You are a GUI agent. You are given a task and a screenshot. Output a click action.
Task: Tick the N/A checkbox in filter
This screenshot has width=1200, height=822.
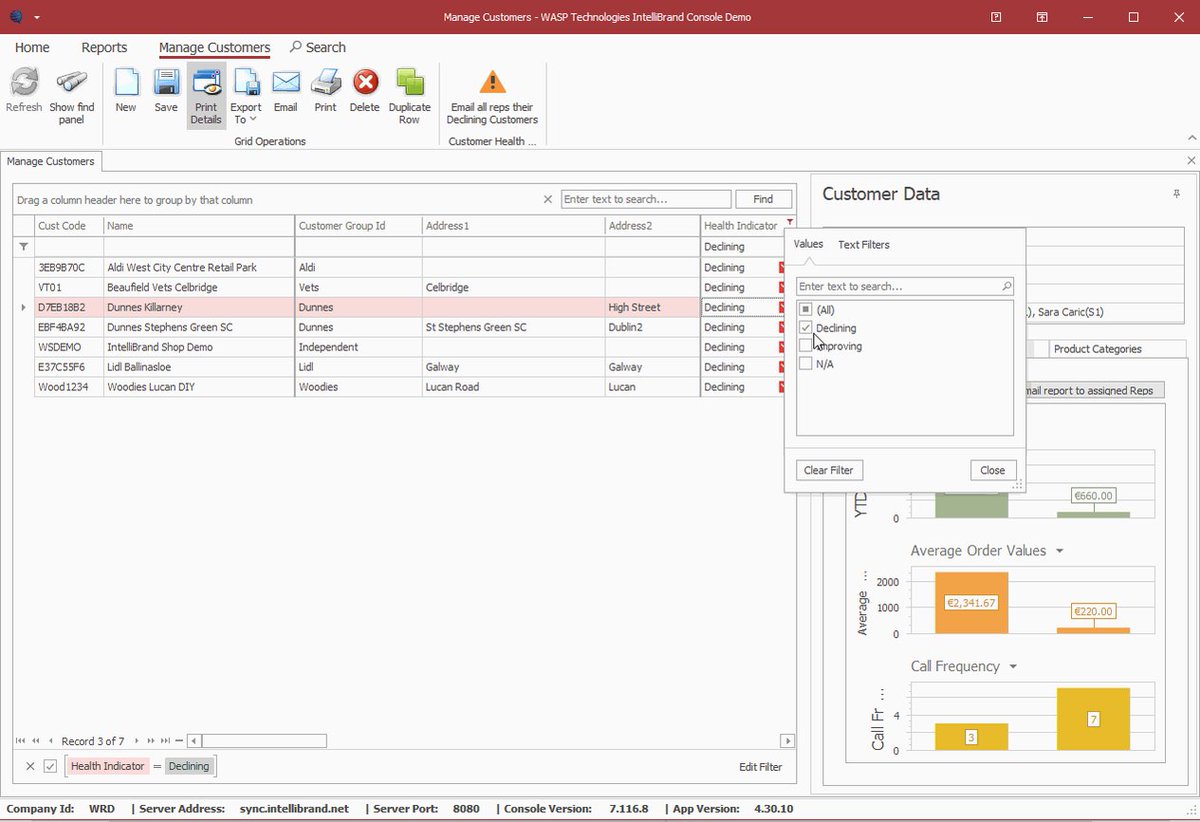point(806,364)
